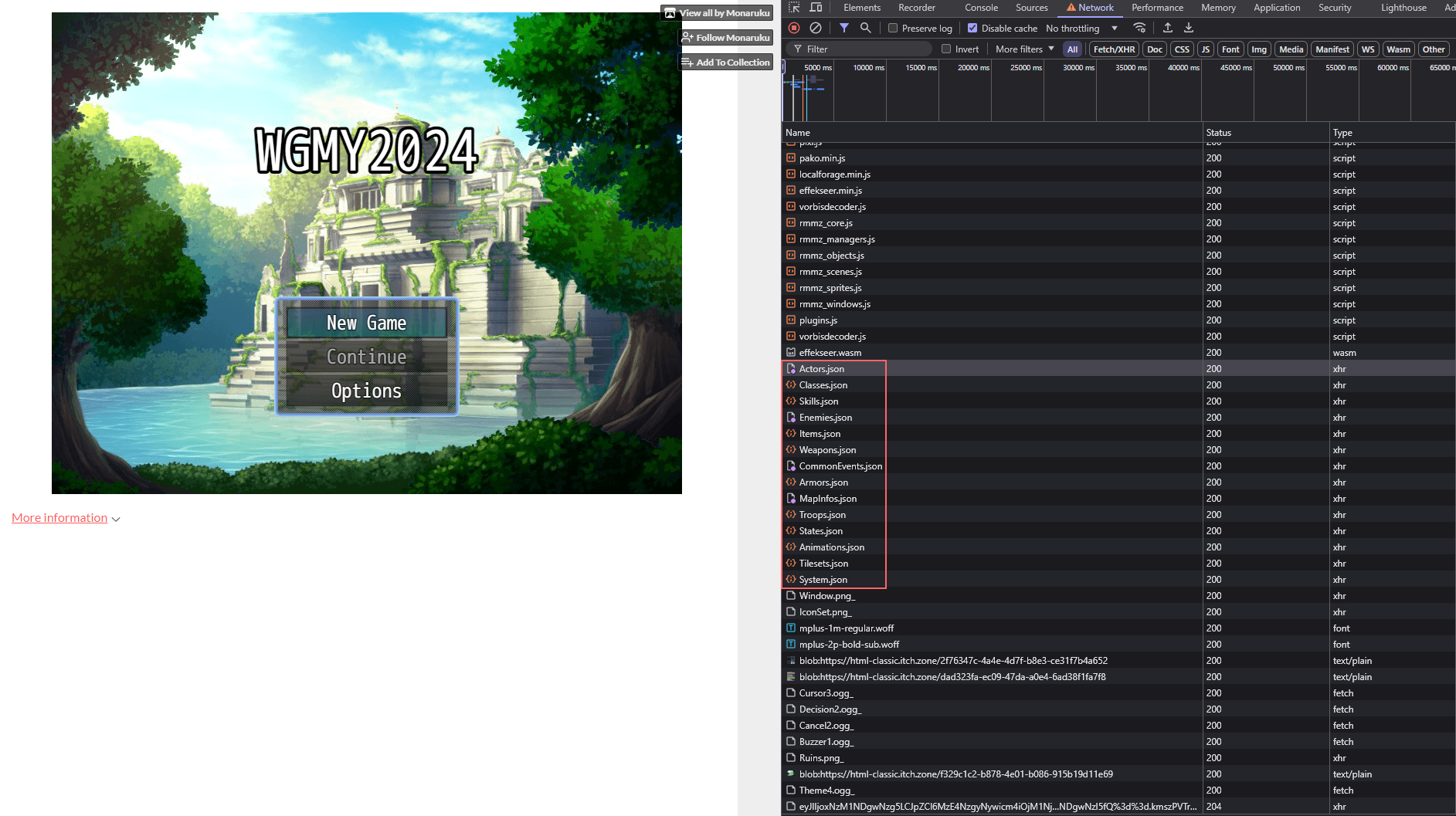Enable the Preserve log checkbox

pos(893,29)
